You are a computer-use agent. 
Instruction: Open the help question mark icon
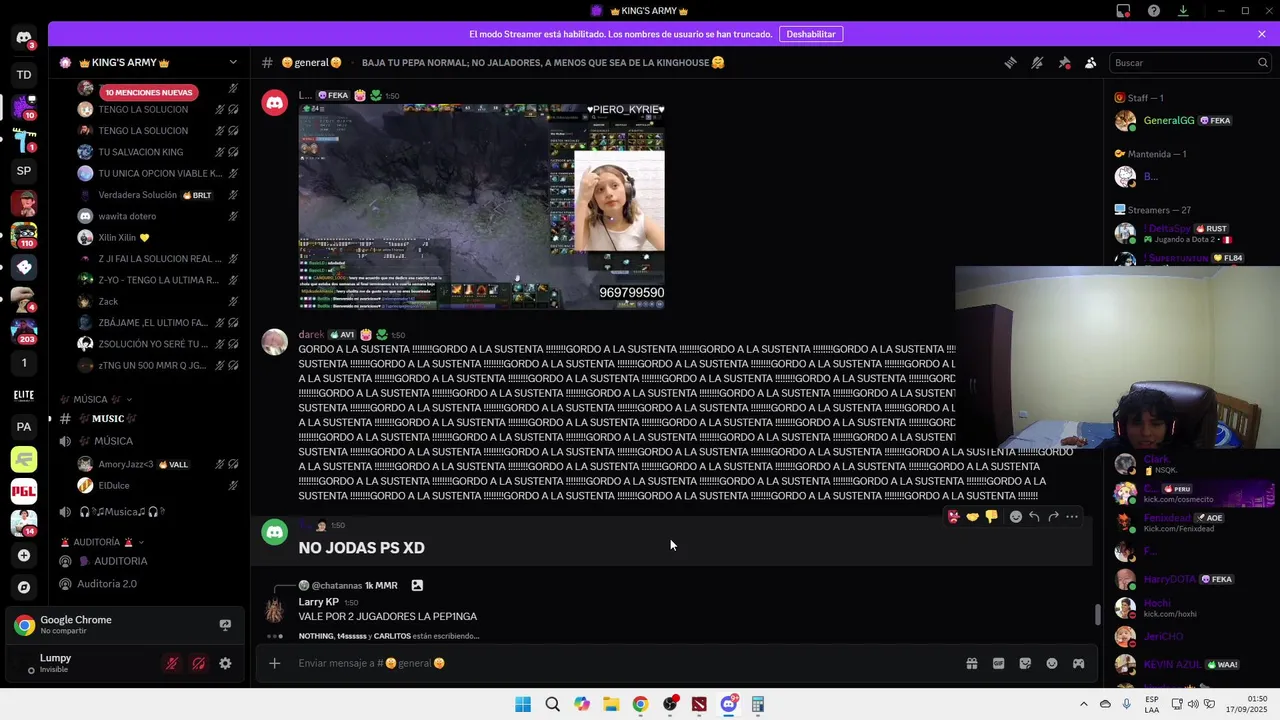click(x=1154, y=11)
